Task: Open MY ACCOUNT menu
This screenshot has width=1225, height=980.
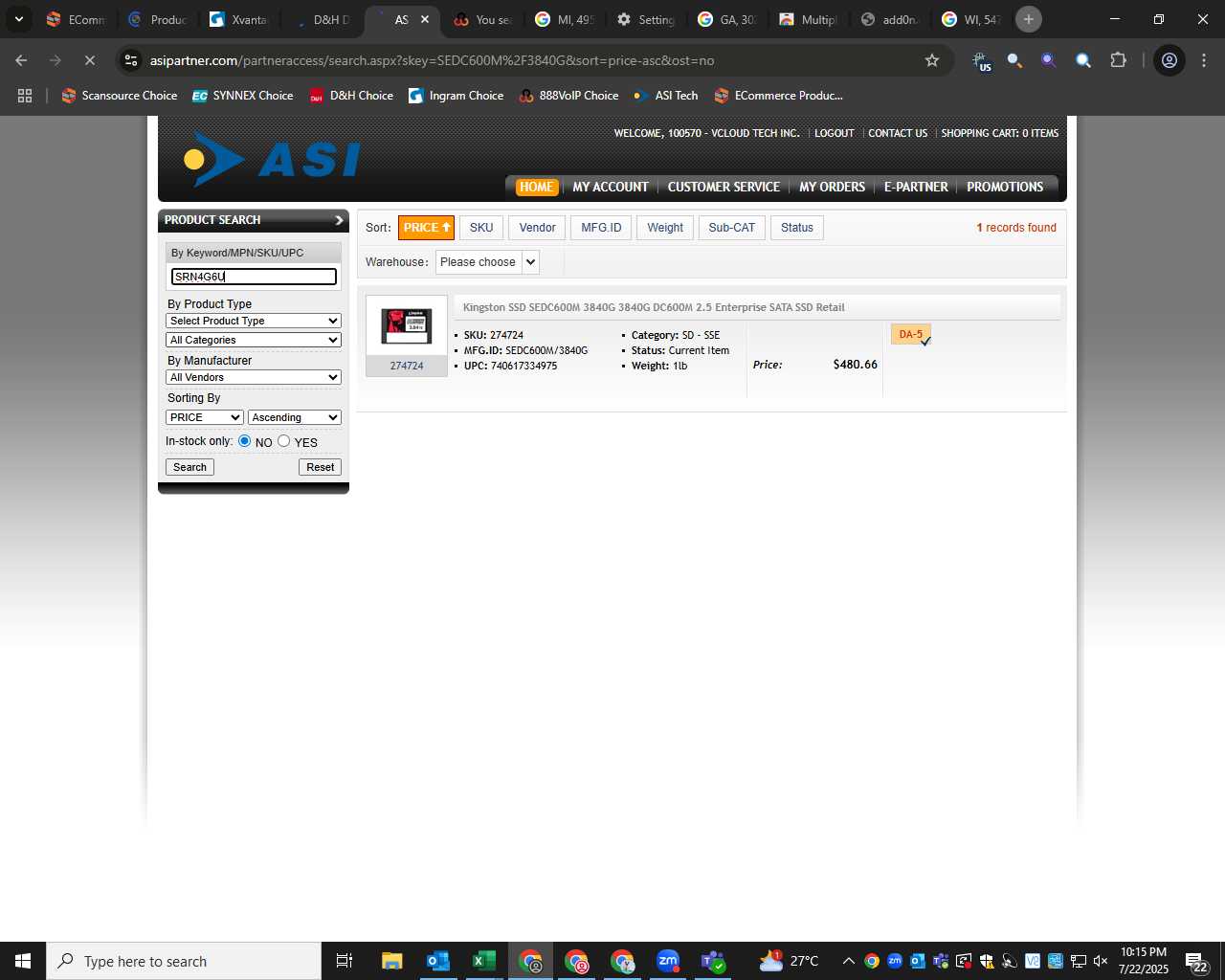Action: click(x=611, y=187)
